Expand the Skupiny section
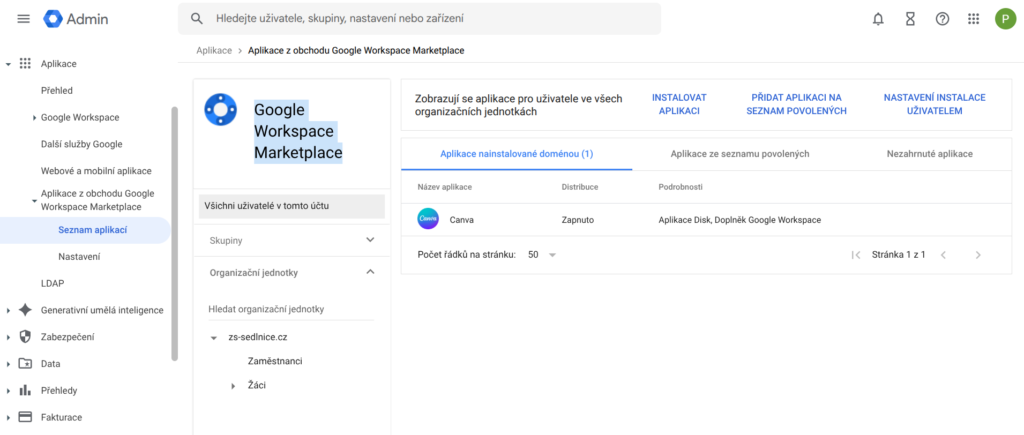This screenshot has height=435, width=1024. 370,240
